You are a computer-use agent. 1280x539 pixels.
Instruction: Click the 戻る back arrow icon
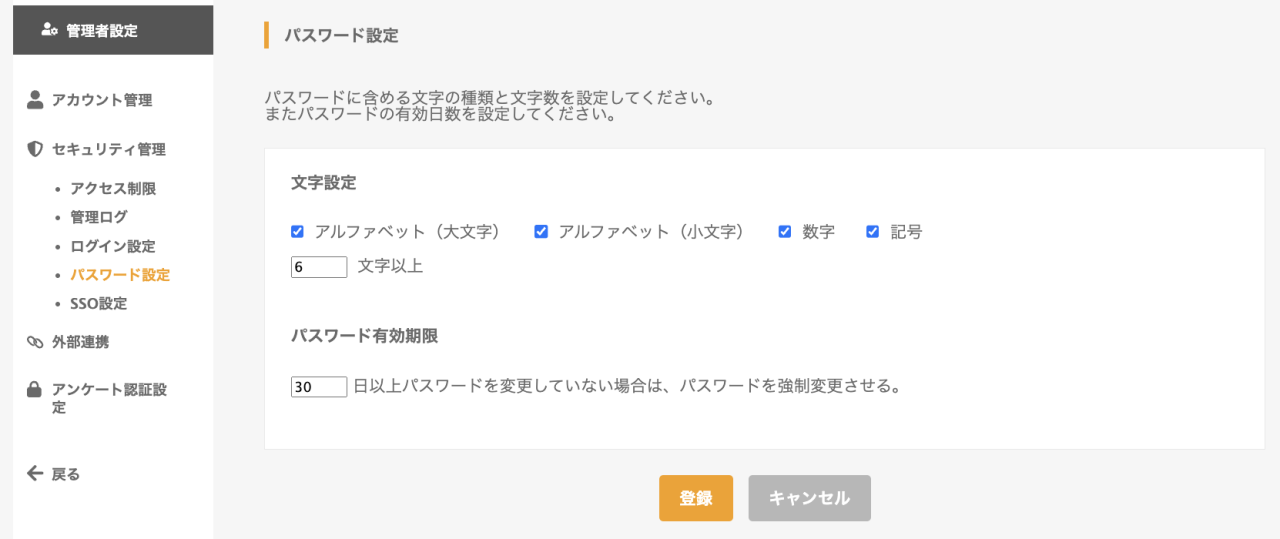point(35,473)
